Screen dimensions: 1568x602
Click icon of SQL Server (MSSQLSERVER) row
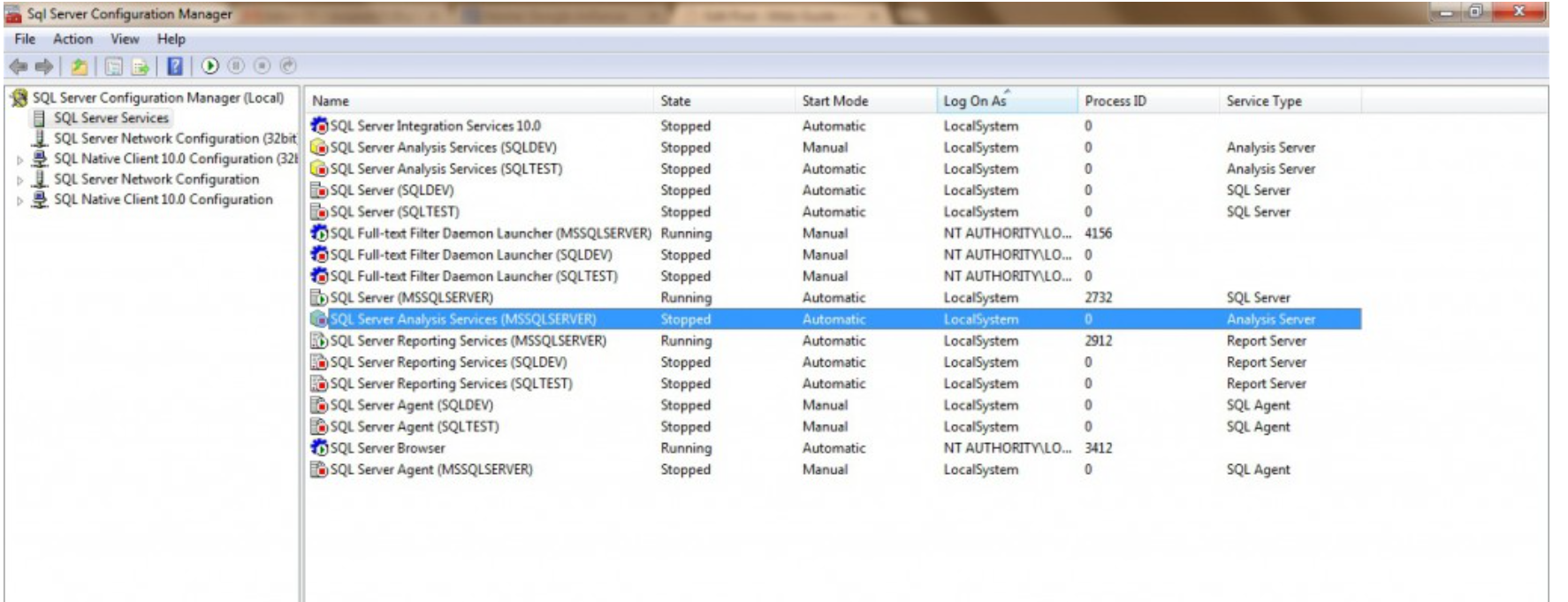[x=319, y=298]
